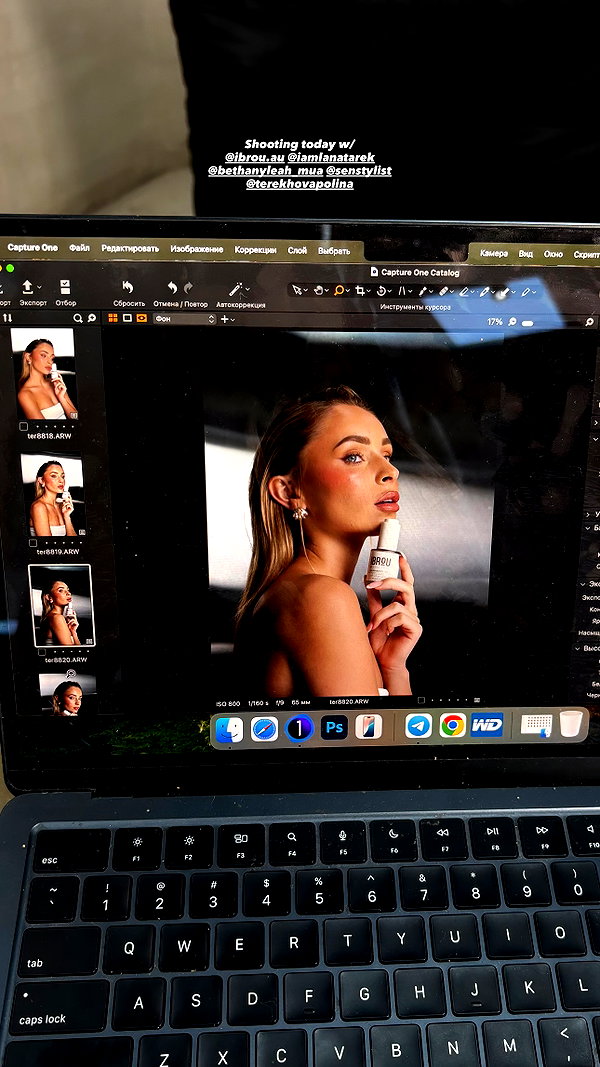Click the redo arrow above Отмена / Повтор
The height and width of the screenshot is (1067, 600).
point(188,288)
